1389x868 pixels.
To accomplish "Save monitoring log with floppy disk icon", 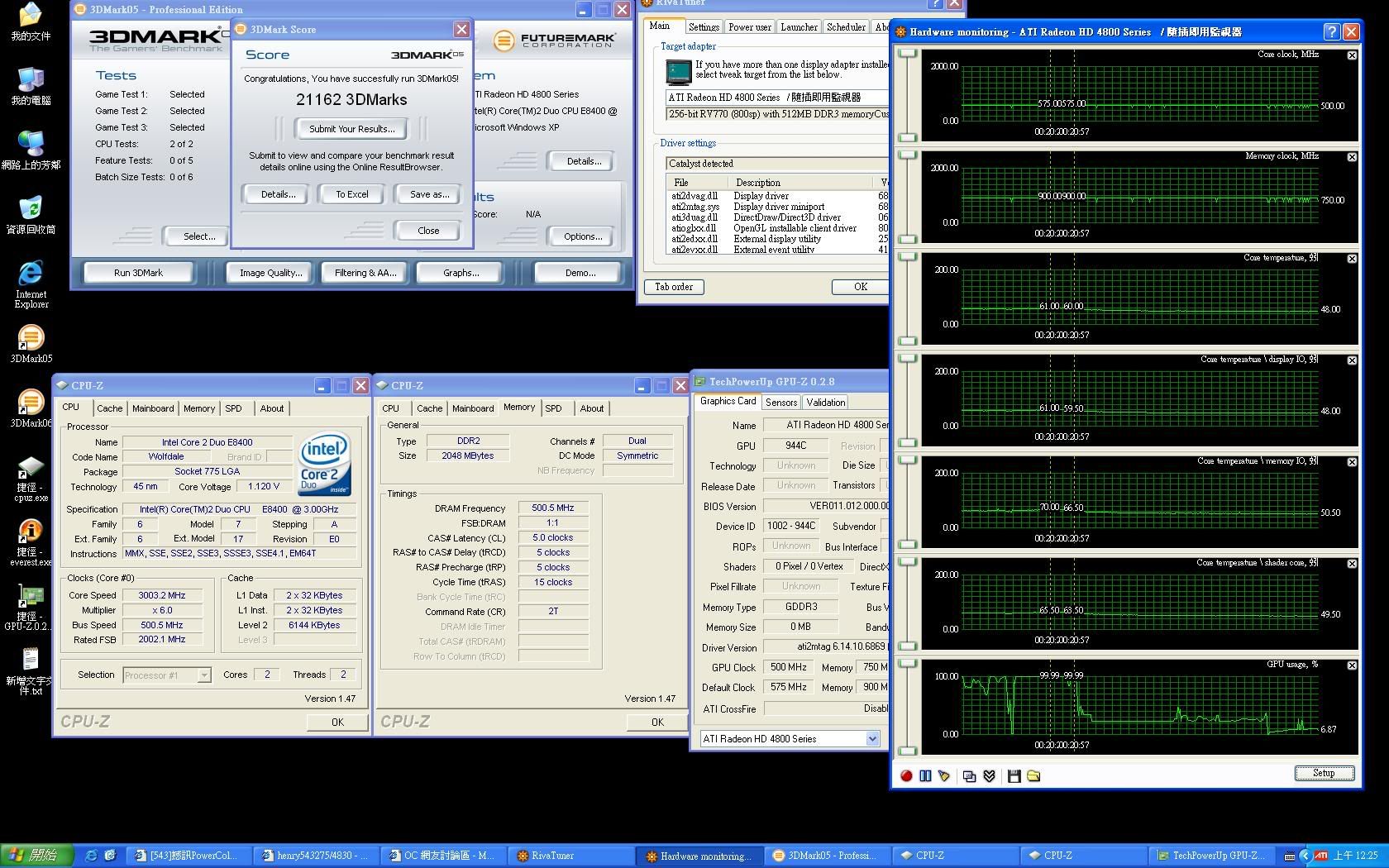I will coord(1014,775).
